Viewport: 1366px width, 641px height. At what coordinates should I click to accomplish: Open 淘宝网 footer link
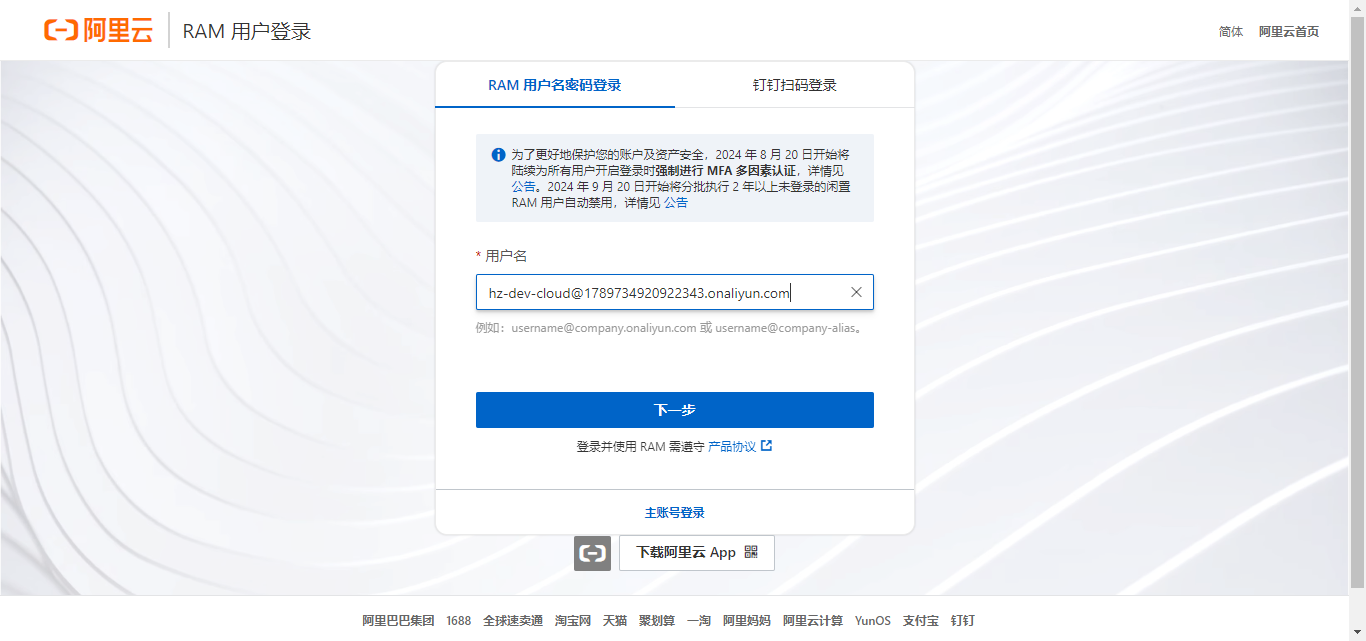pyautogui.click(x=573, y=620)
